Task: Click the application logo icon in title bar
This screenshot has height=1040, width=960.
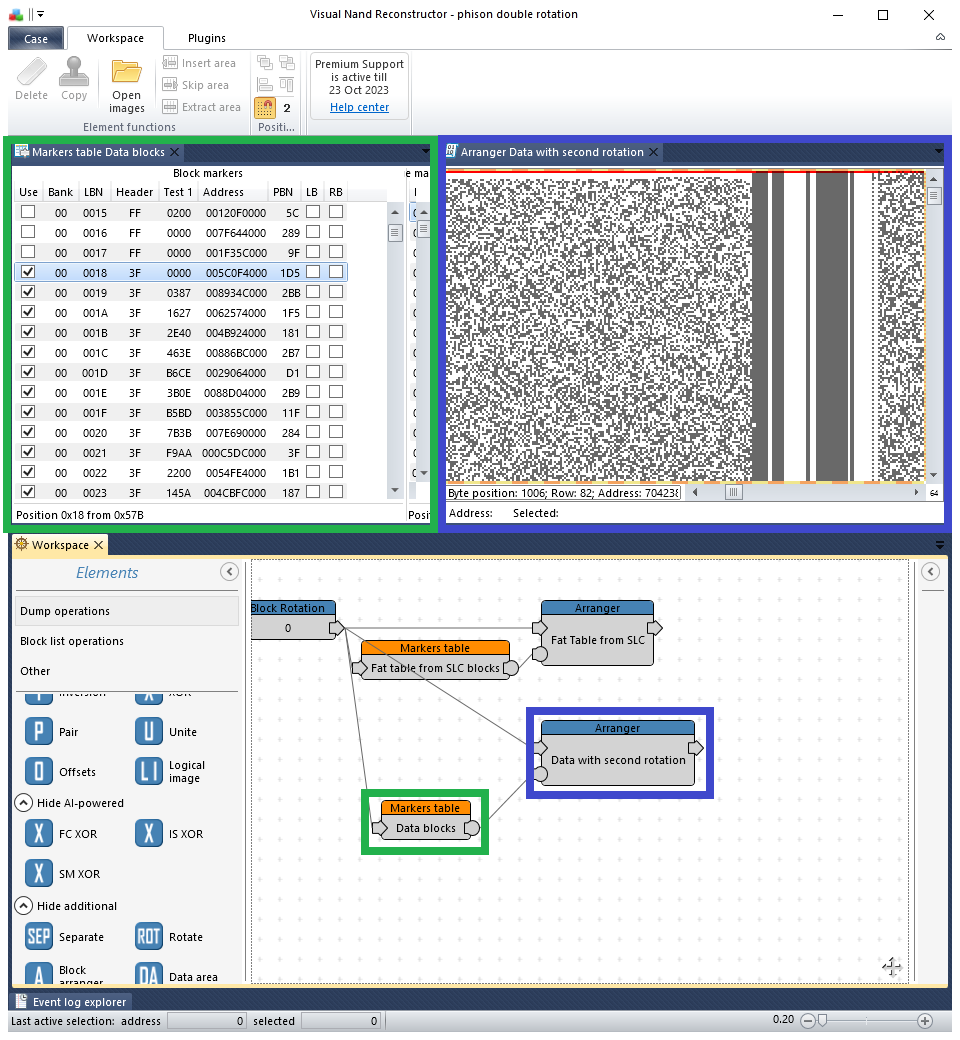Action: coord(16,14)
